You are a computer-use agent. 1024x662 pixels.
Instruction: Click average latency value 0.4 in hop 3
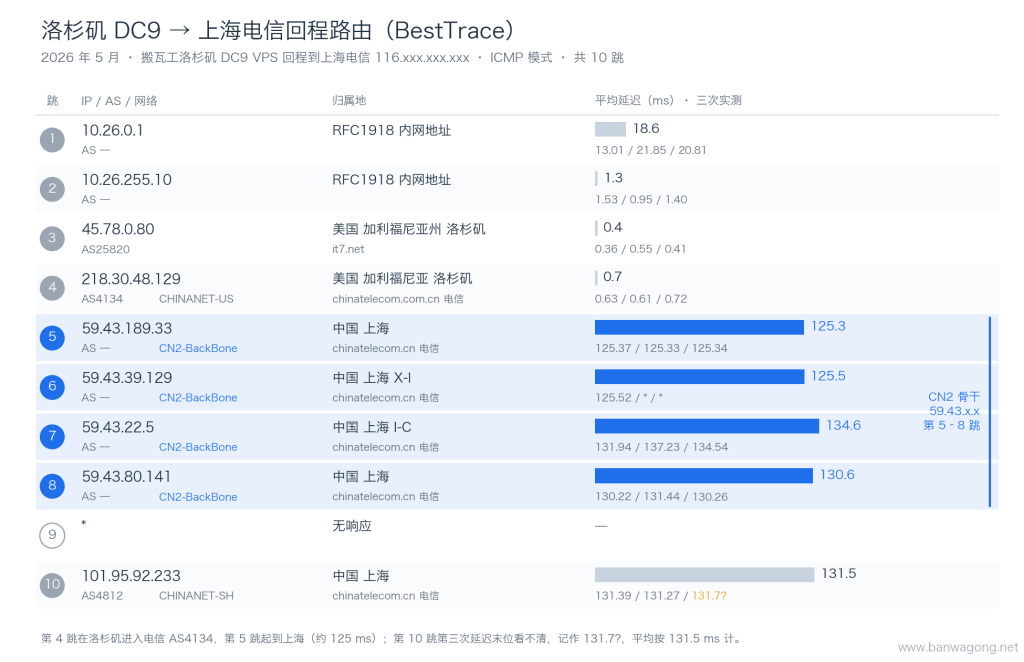tap(613, 228)
